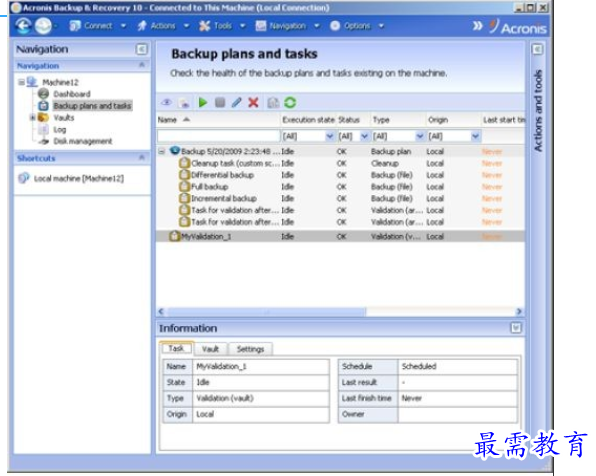Click the horizontal scrollbar left arrow
This screenshot has width=596, height=476.
click(x=161, y=311)
